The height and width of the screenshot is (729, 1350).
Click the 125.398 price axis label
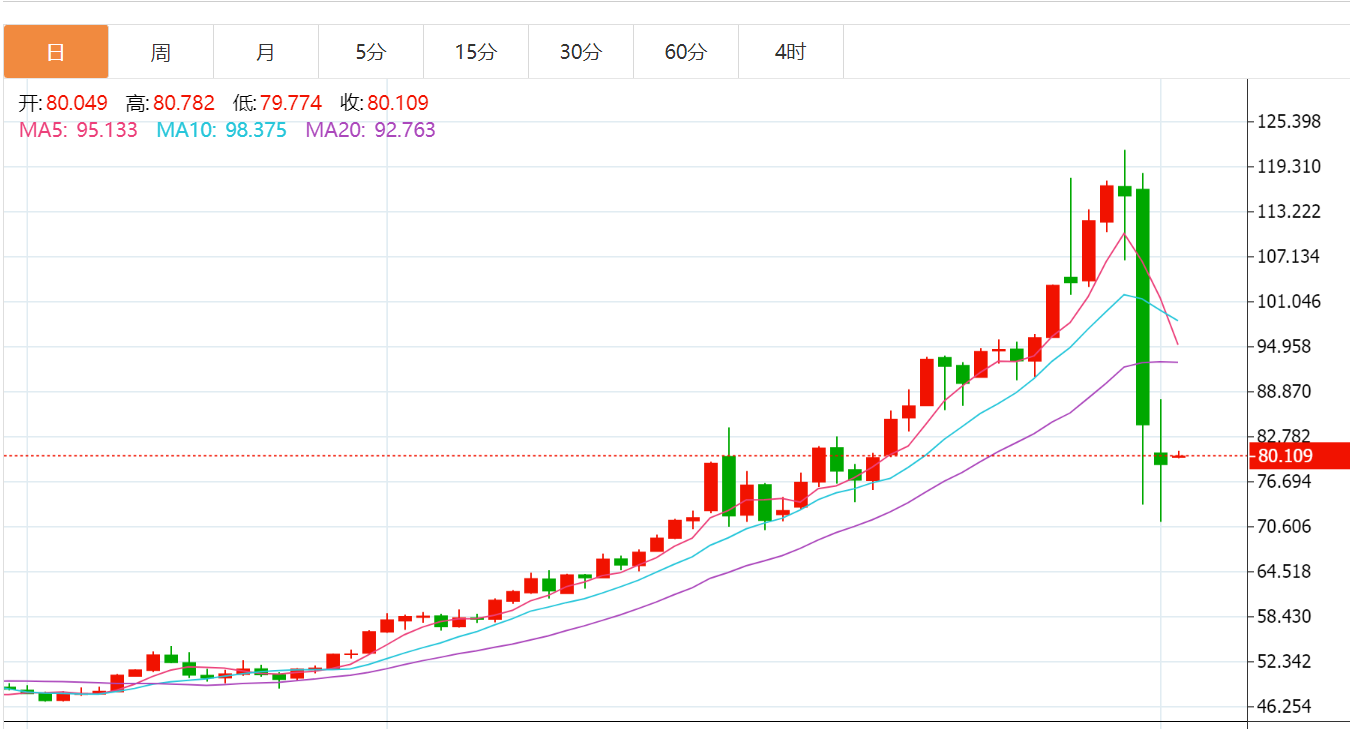[1289, 122]
